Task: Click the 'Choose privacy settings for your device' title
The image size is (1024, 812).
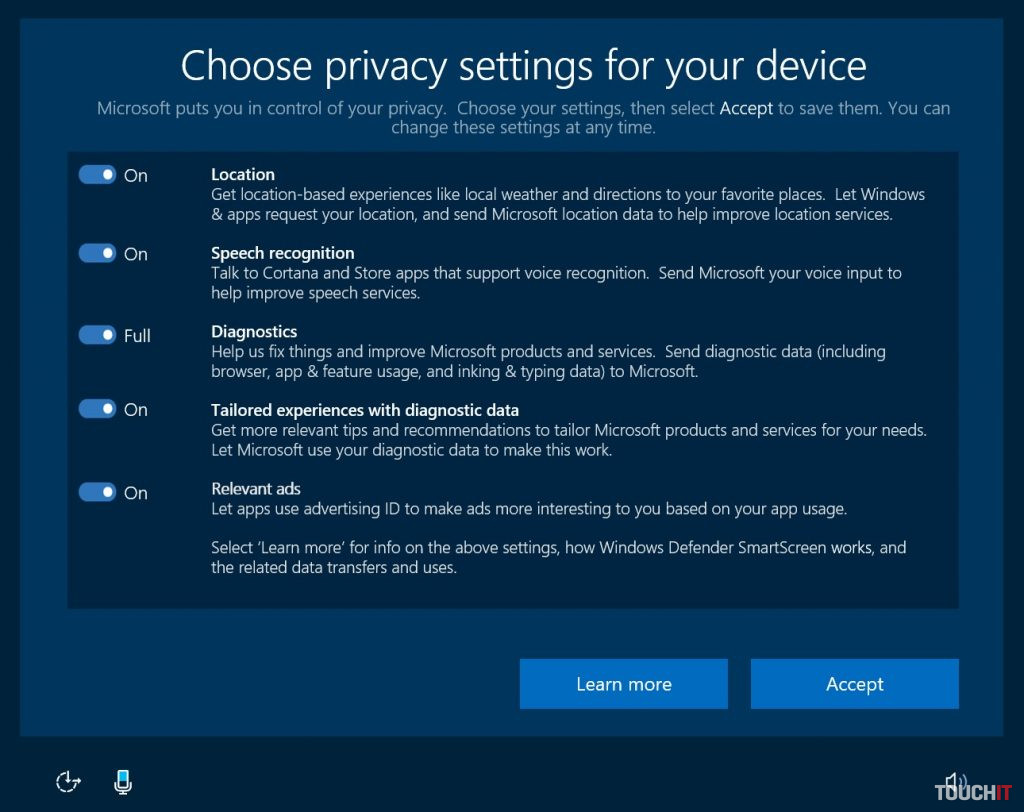Action: coord(523,66)
